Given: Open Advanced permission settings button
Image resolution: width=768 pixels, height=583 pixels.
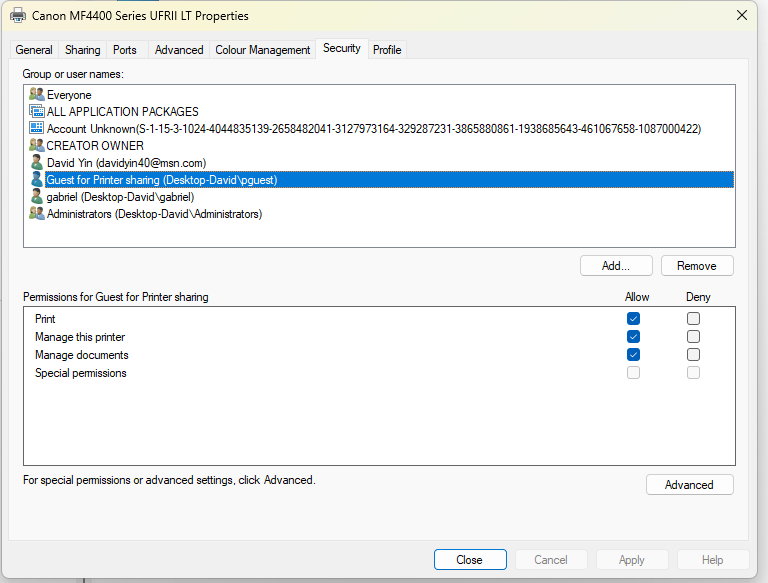Looking at the screenshot, I should [689, 485].
